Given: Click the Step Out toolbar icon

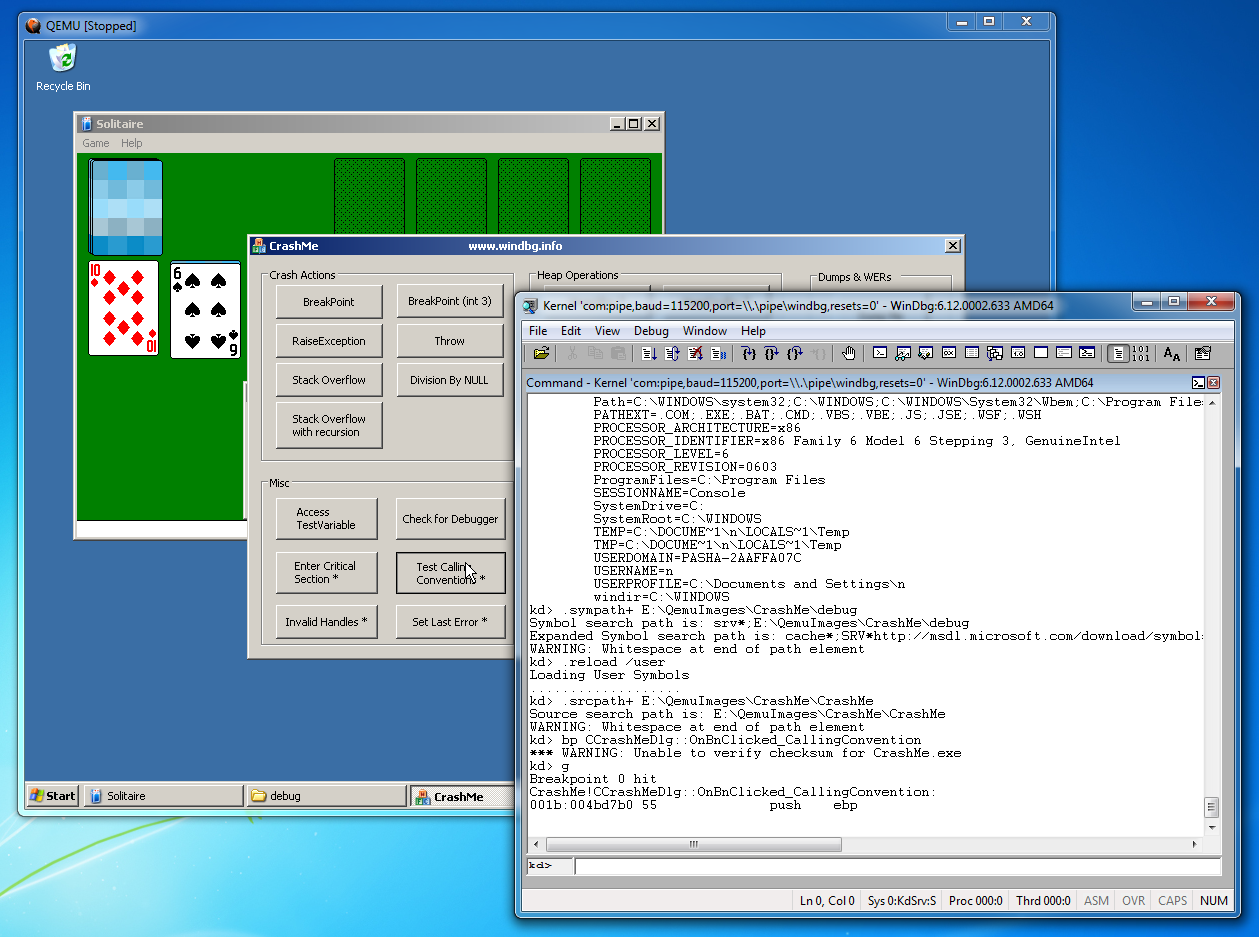Looking at the screenshot, I should click(795, 353).
